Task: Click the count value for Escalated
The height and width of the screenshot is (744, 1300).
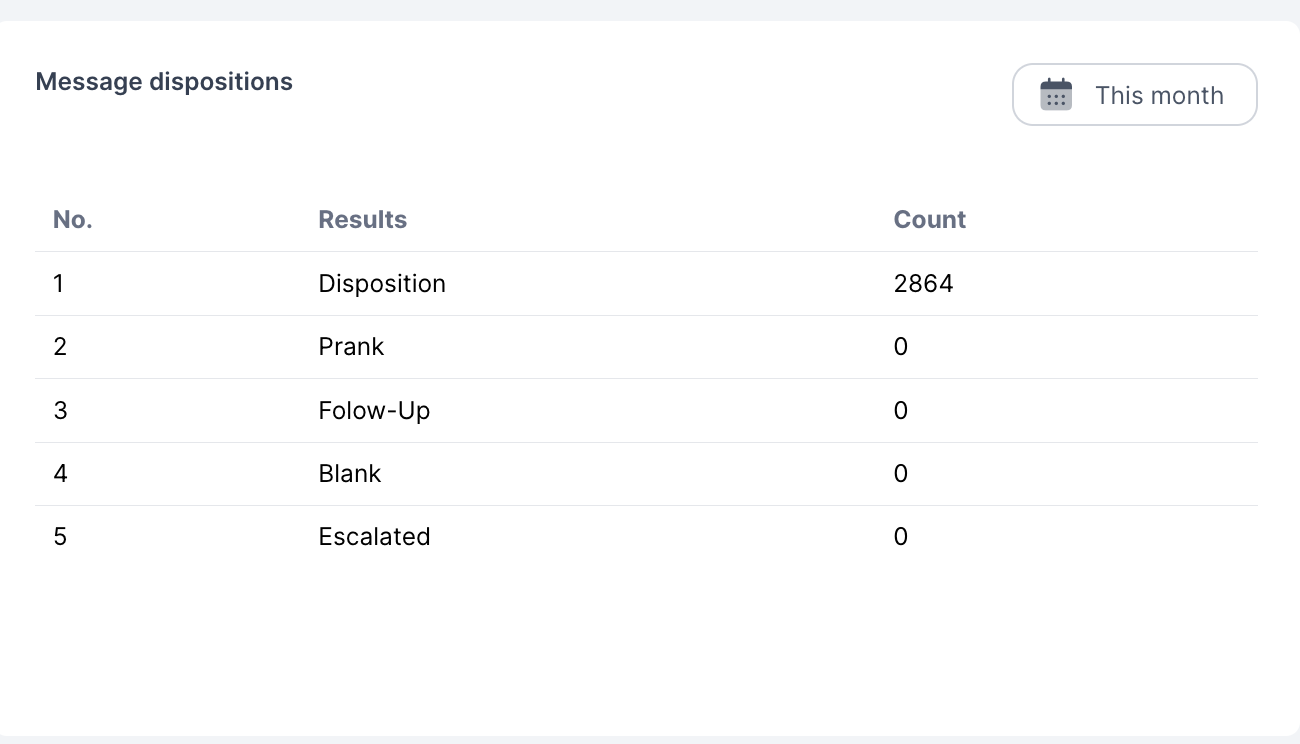Action: point(901,537)
